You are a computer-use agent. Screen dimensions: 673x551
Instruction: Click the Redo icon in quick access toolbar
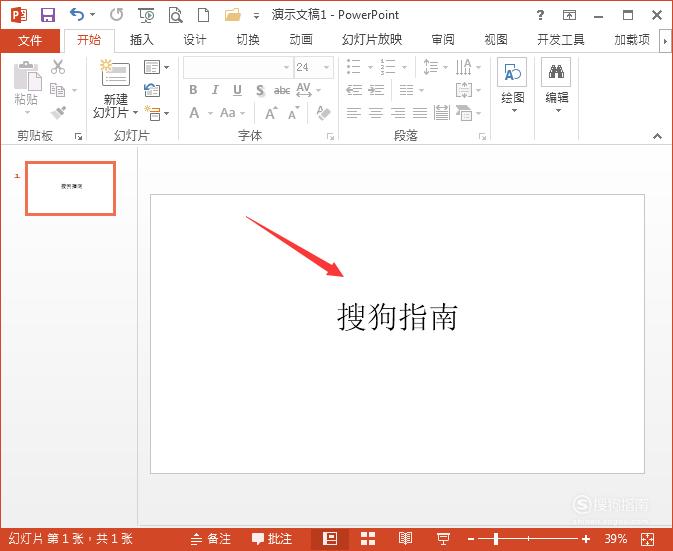tap(116, 15)
